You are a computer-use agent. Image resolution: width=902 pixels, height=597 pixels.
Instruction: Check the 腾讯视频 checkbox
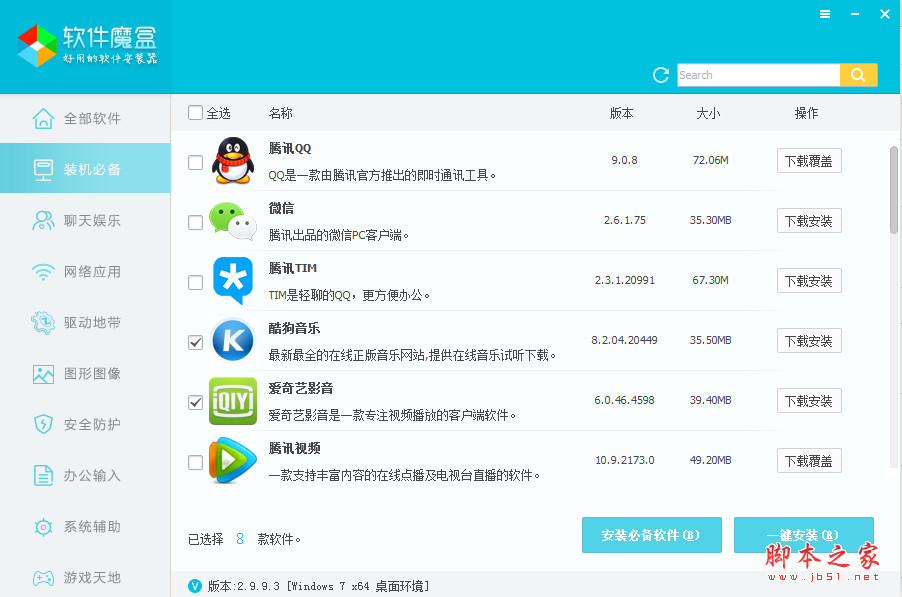click(x=196, y=462)
